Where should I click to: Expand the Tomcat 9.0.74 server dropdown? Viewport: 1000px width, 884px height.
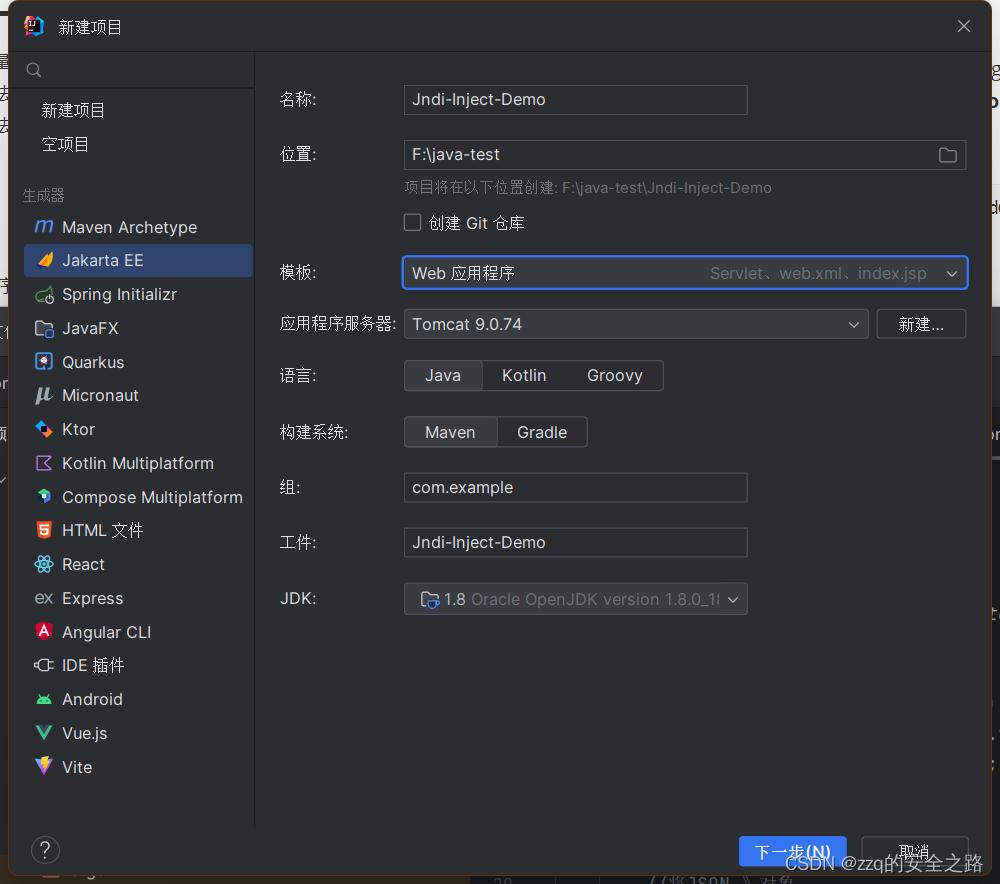636,325
